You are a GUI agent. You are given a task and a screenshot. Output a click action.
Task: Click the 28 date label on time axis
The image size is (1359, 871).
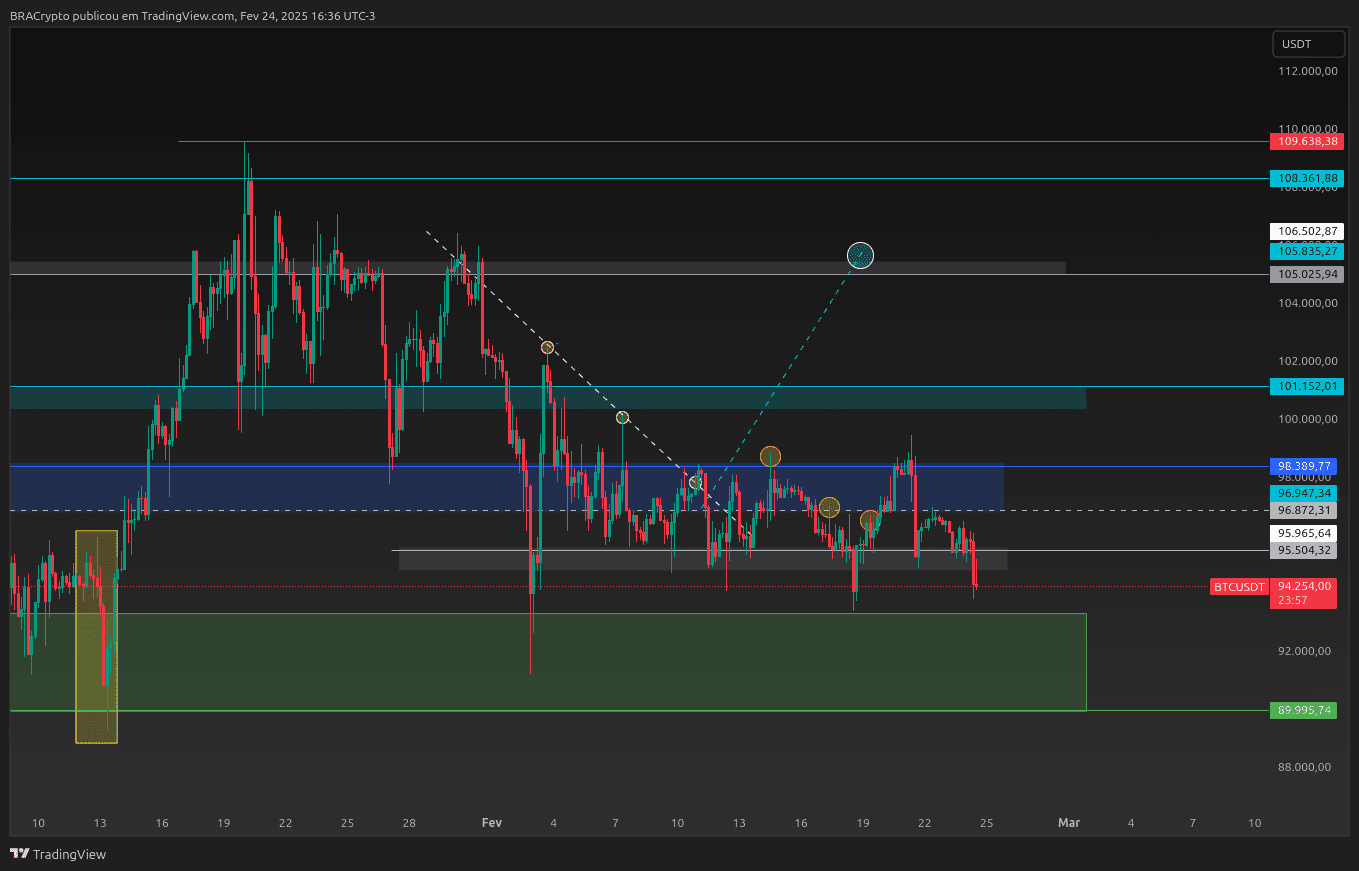(409, 823)
